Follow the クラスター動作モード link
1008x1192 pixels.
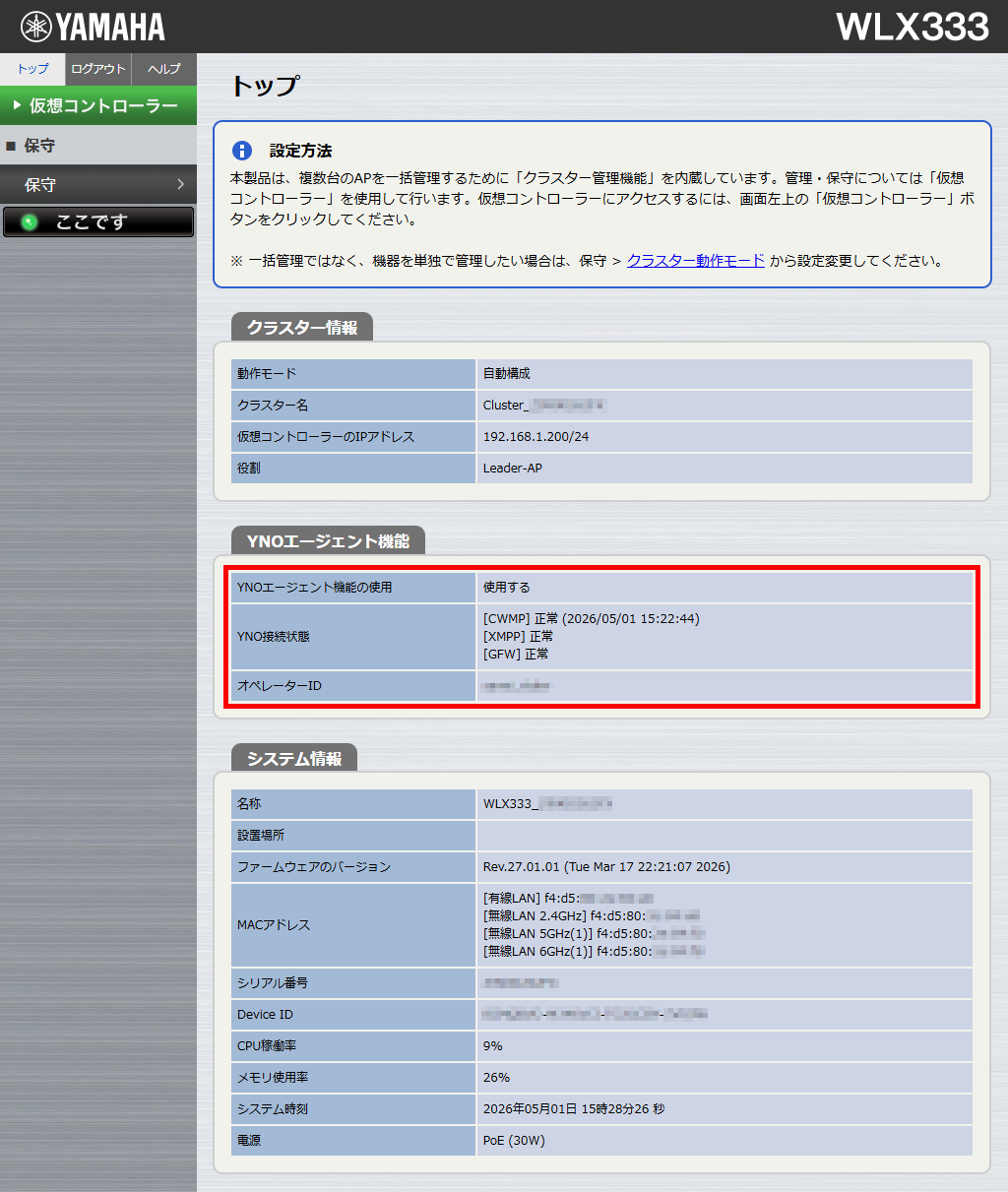(696, 261)
